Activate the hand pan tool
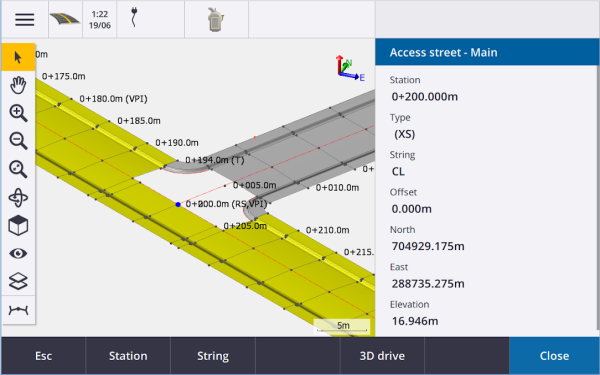 18,85
